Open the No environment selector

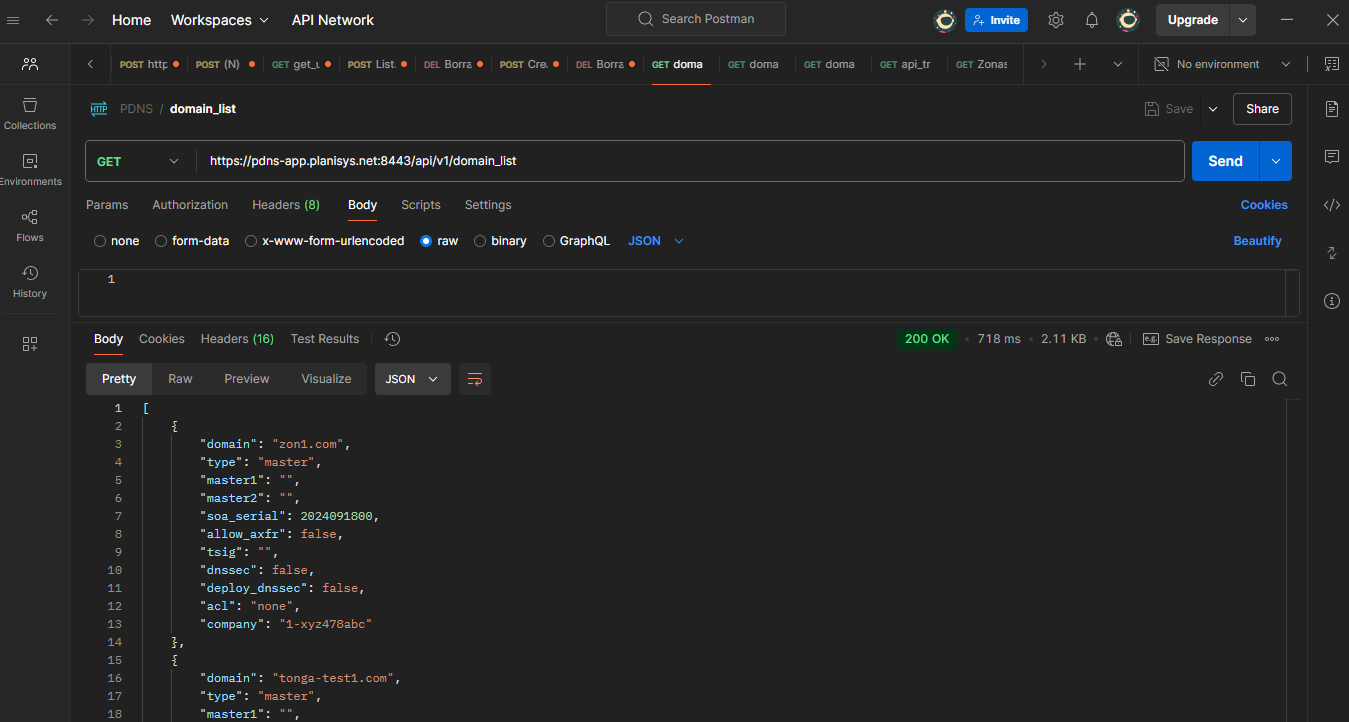coord(1222,64)
